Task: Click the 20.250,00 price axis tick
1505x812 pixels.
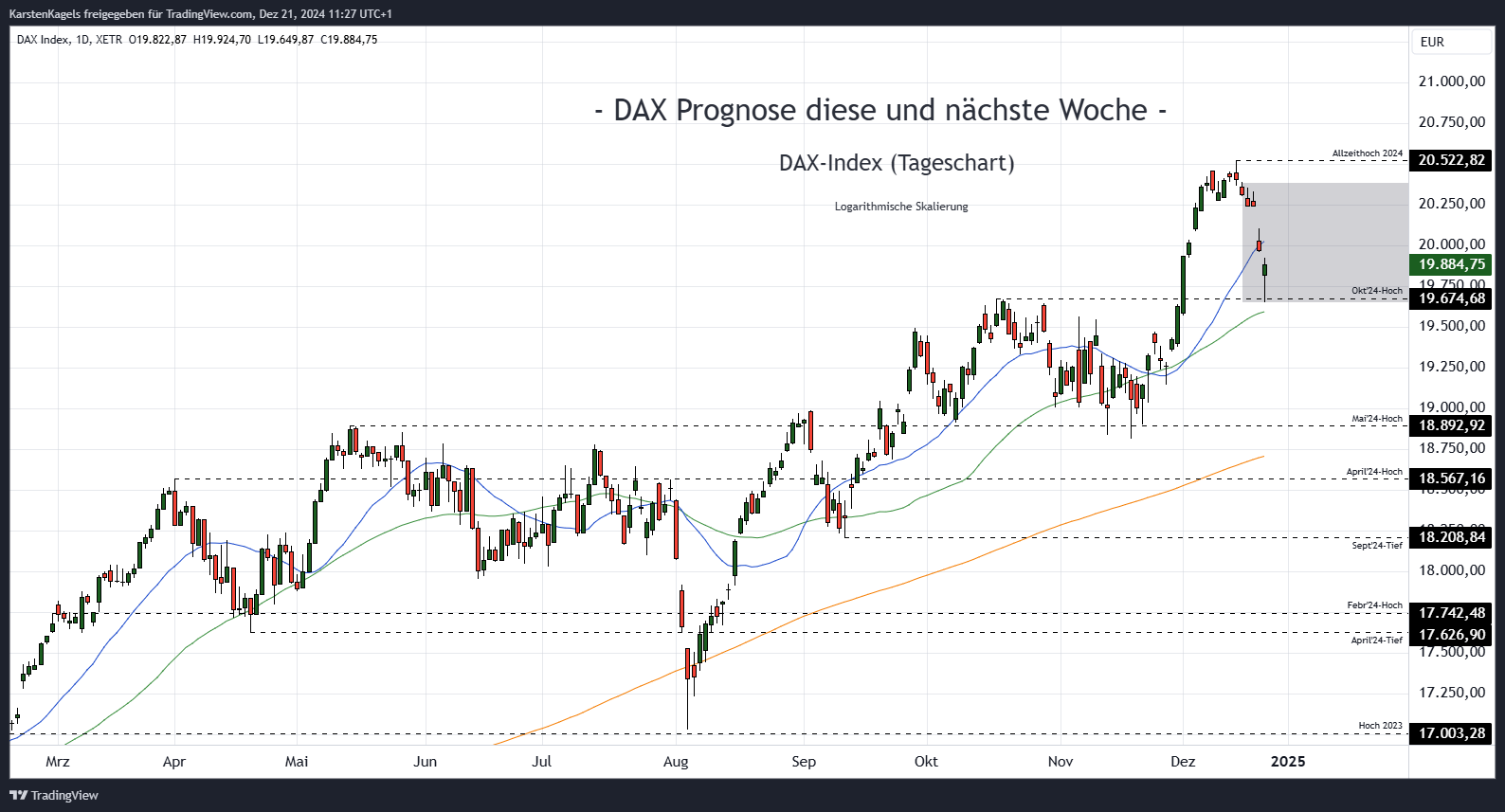Action: 1452,204
